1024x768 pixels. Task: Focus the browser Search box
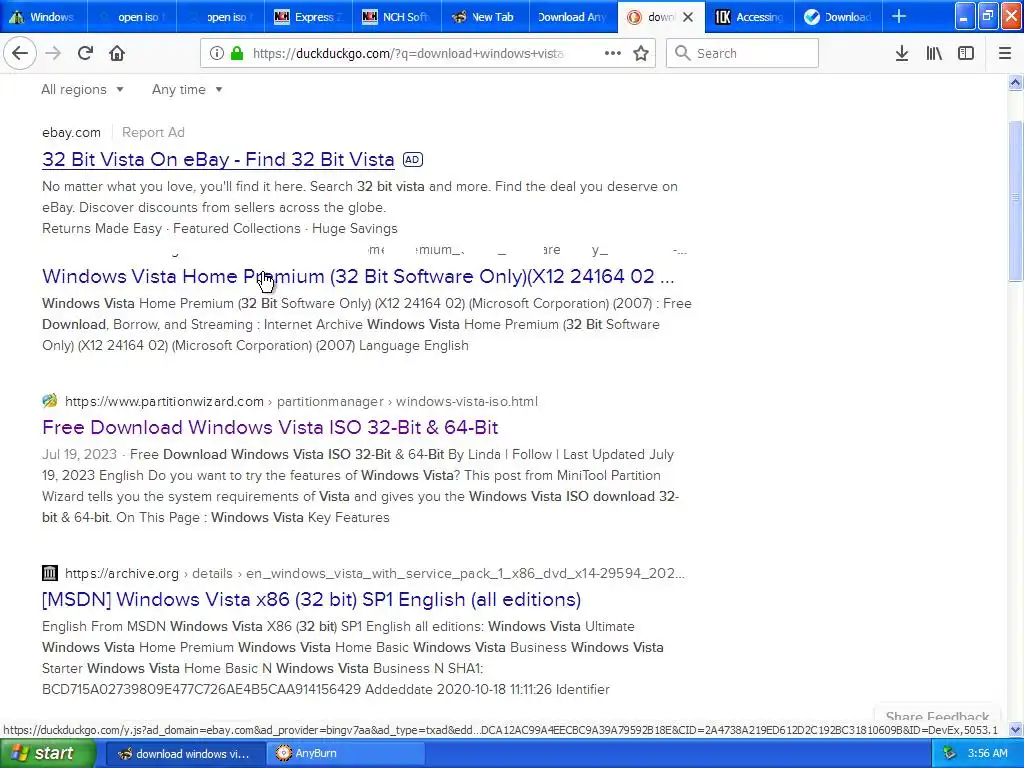pos(742,53)
